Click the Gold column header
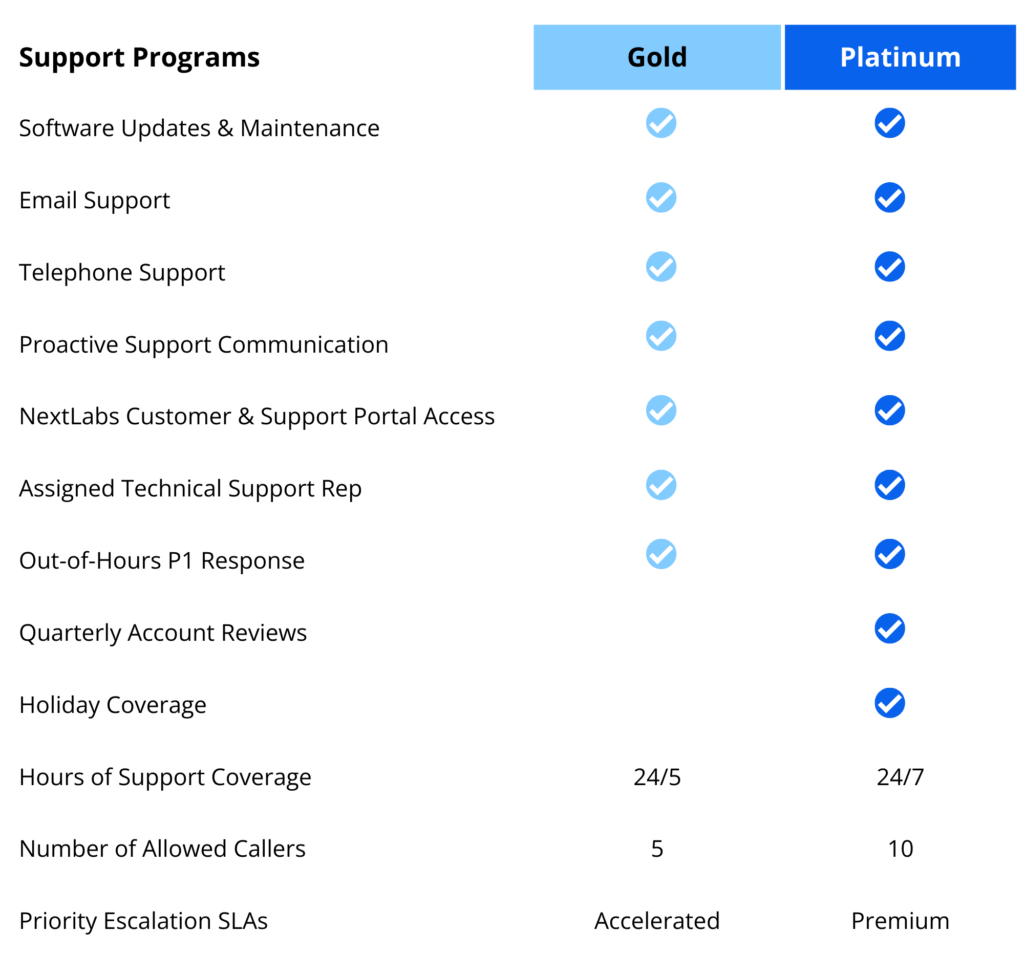The height and width of the screenshot is (975, 1024). [x=657, y=57]
